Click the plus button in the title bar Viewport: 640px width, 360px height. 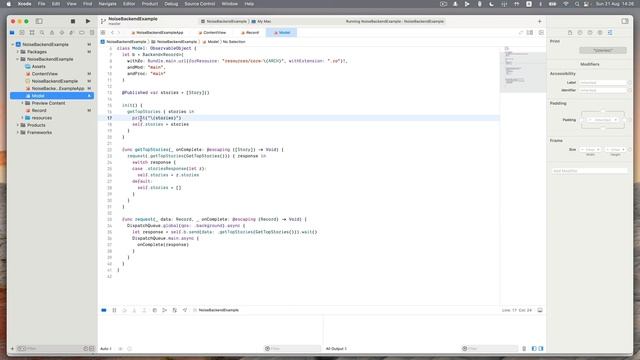[540, 21]
